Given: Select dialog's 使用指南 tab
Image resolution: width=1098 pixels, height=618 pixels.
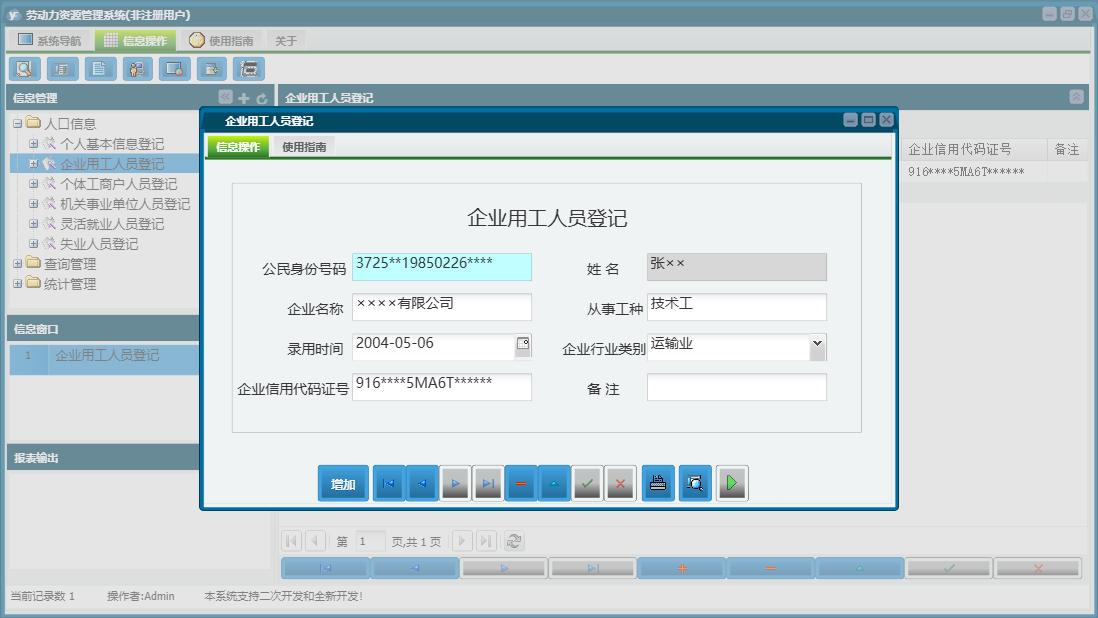Looking at the screenshot, I should pyautogui.click(x=304, y=147).
